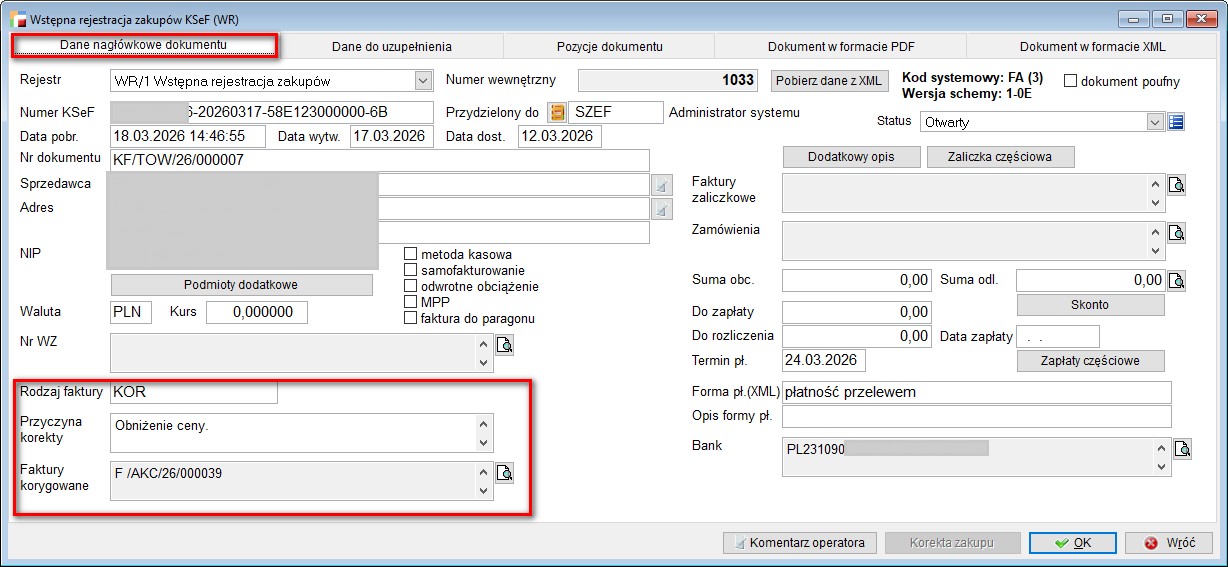Open lookup icon next to Nr WZ
The image size is (1228, 567).
click(x=505, y=346)
